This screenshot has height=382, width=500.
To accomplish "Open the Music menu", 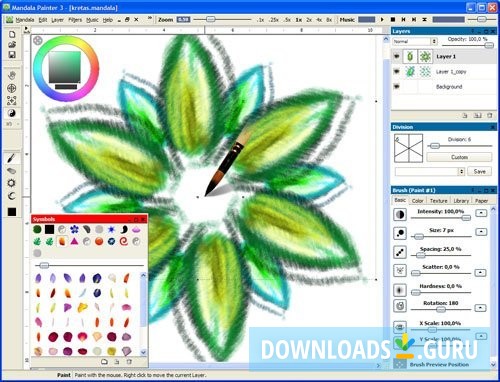I will 92,20.
